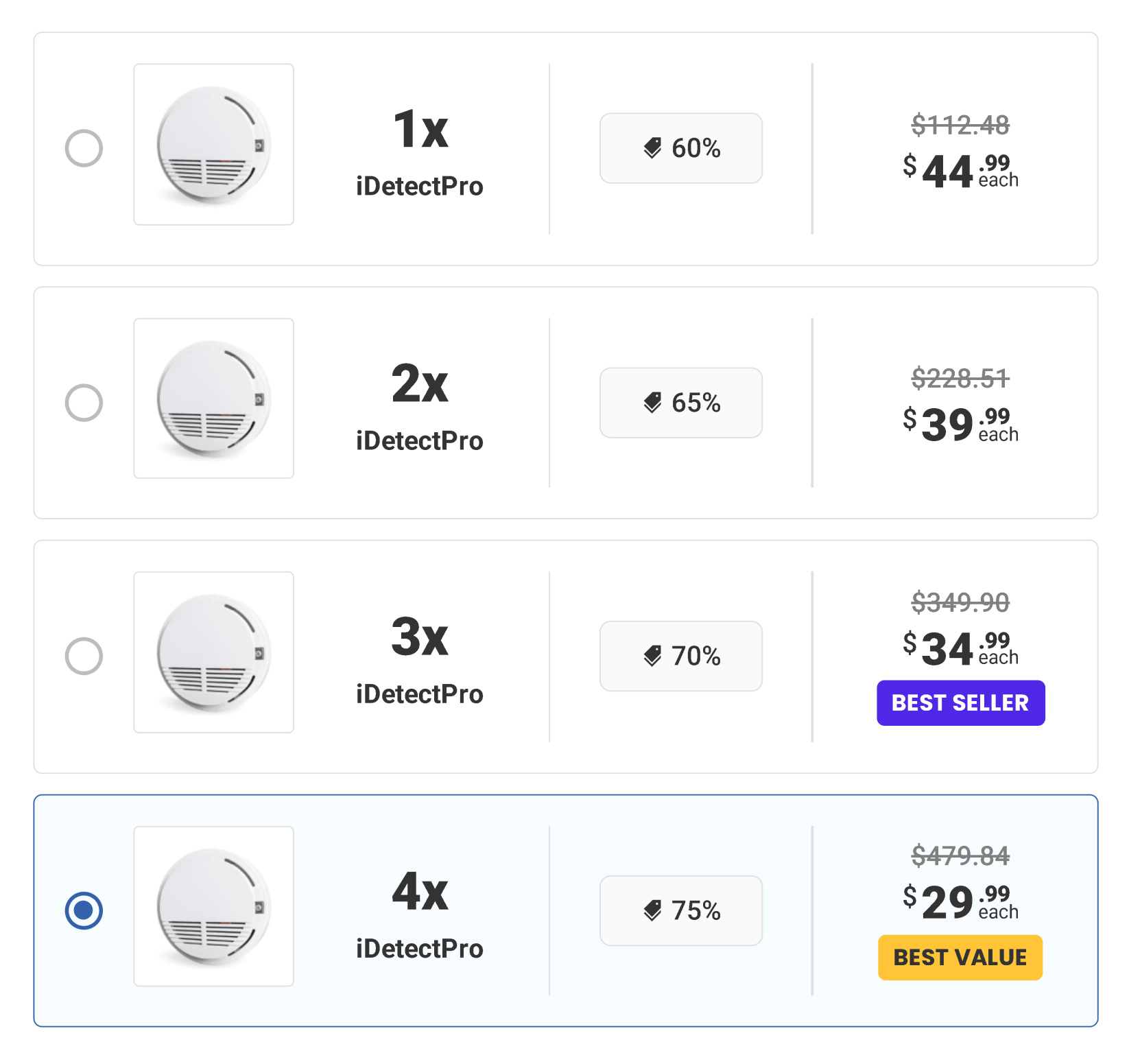Click the discount tag icon showing 70%
Viewport: 1129px width, 1064px height.
[654, 656]
